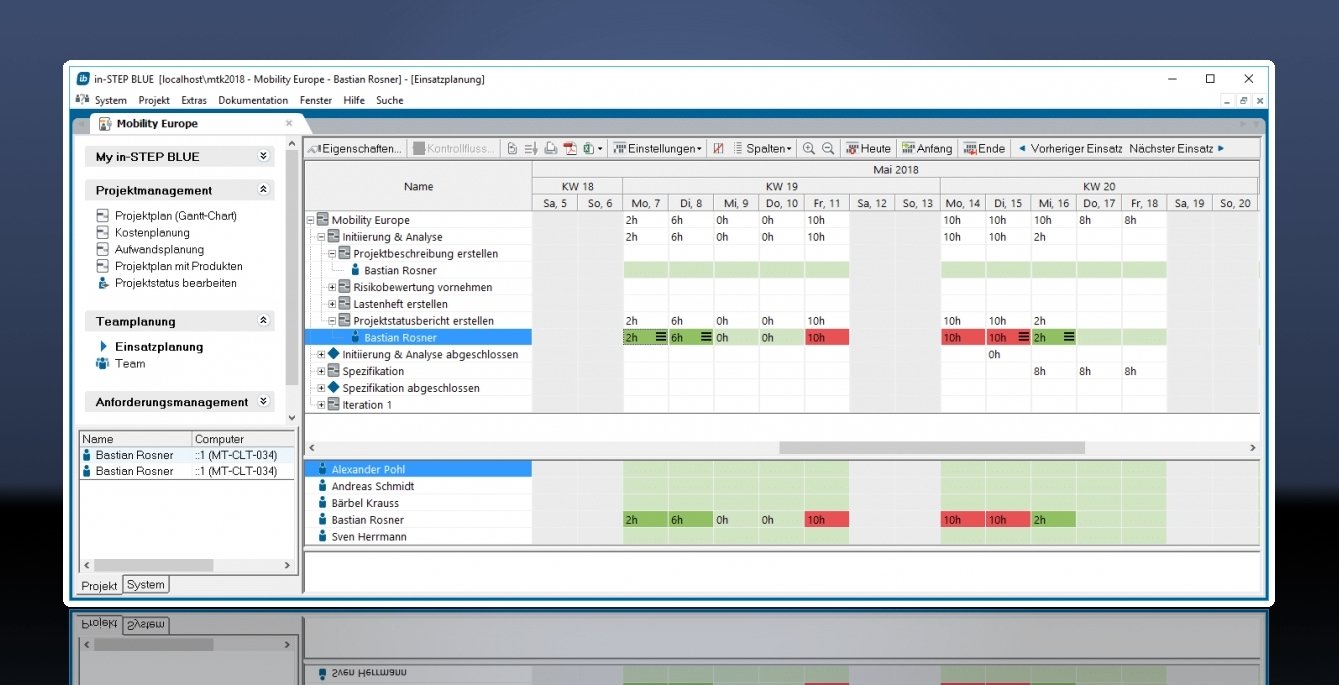The width and height of the screenshot is (1339, 685).
Task: Collapse the Teamplanung section
Action: tap(264, 321)
